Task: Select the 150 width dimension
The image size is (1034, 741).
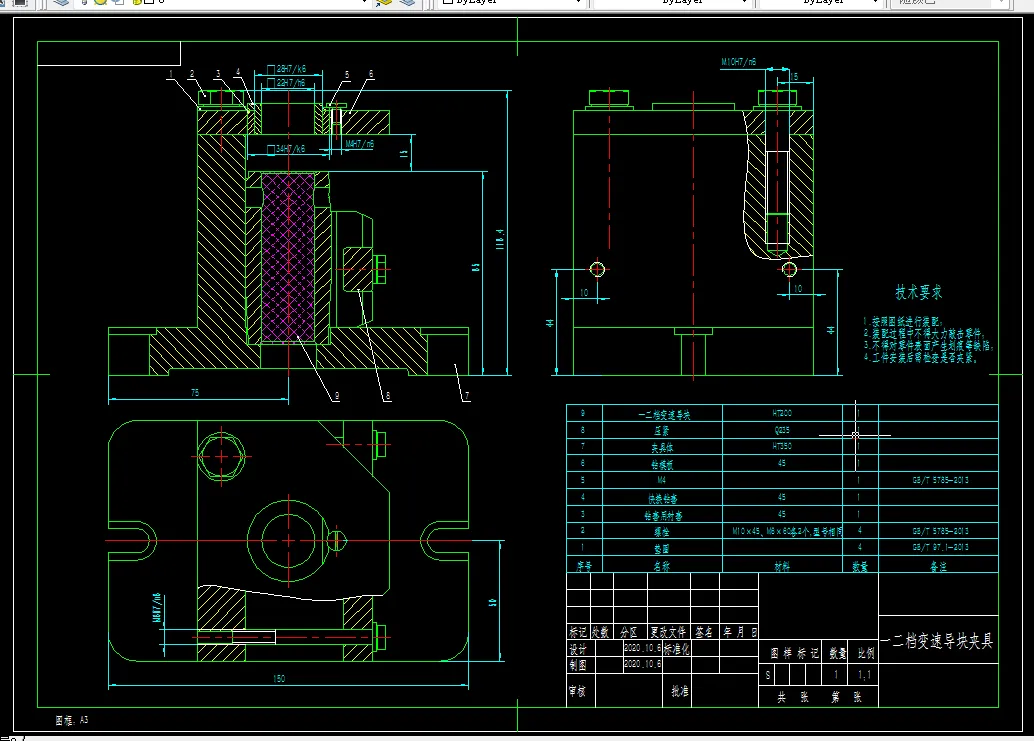Action: [279, 678]
